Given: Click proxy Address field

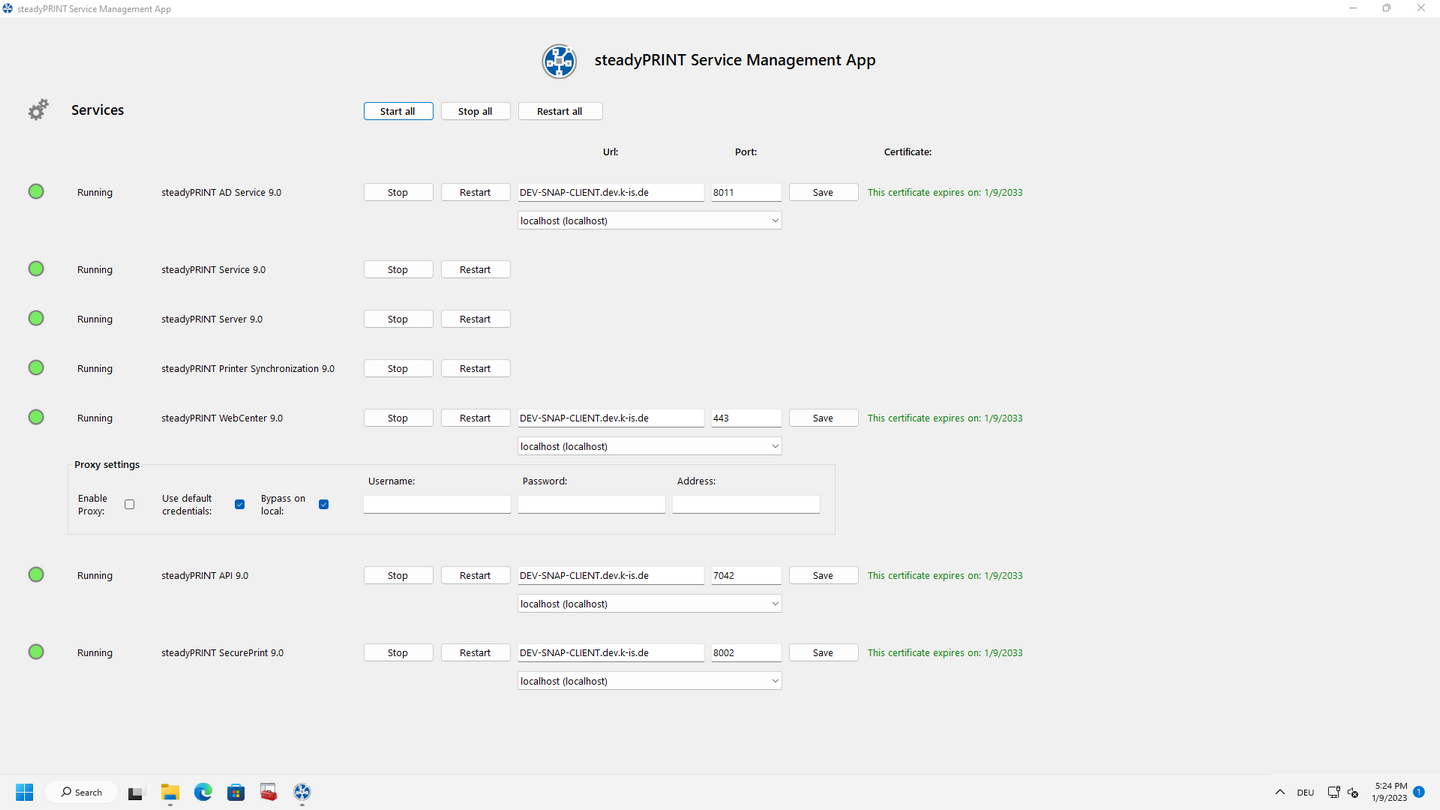Looking at the screenshot, I should tap(746, 504).
